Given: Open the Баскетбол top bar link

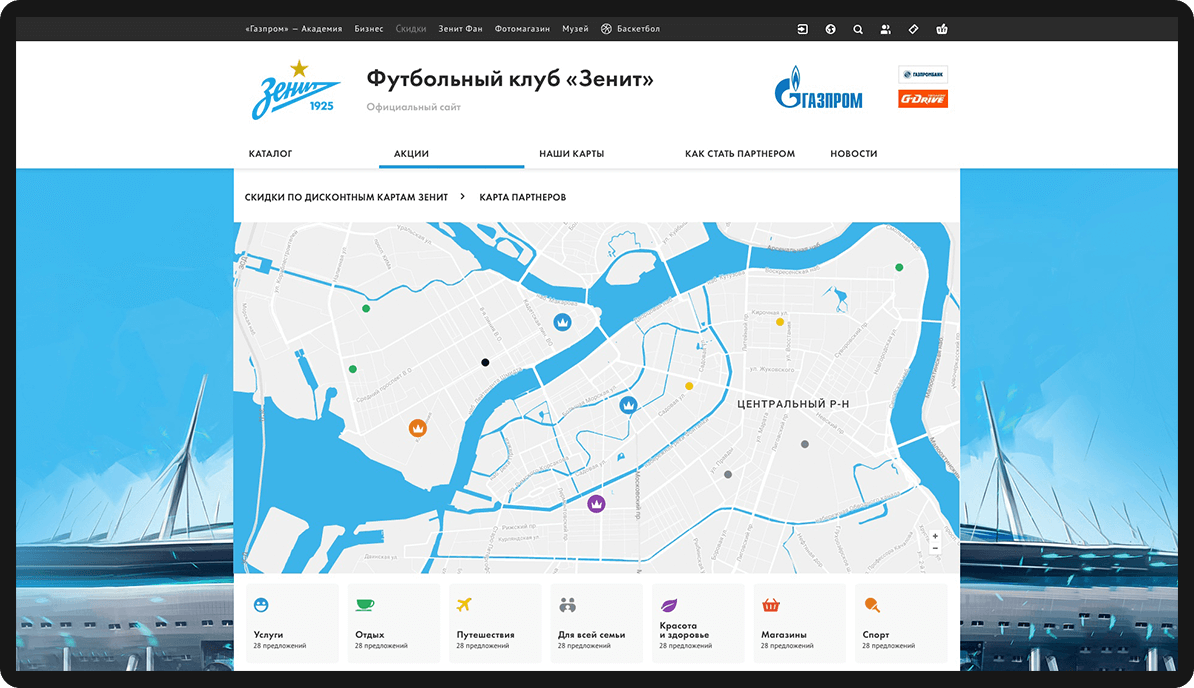Looking at the screenshot, I should click(631, 29).
